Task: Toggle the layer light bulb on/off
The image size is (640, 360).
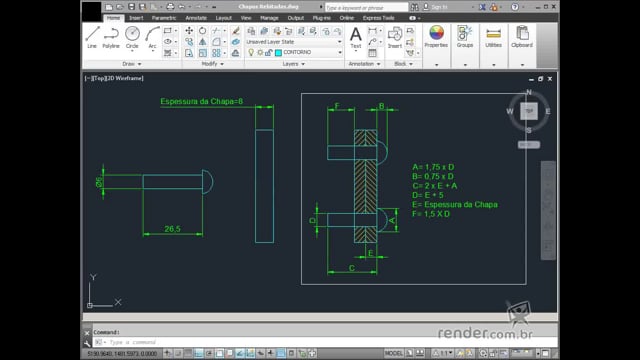Action: (x=251, y=52)
